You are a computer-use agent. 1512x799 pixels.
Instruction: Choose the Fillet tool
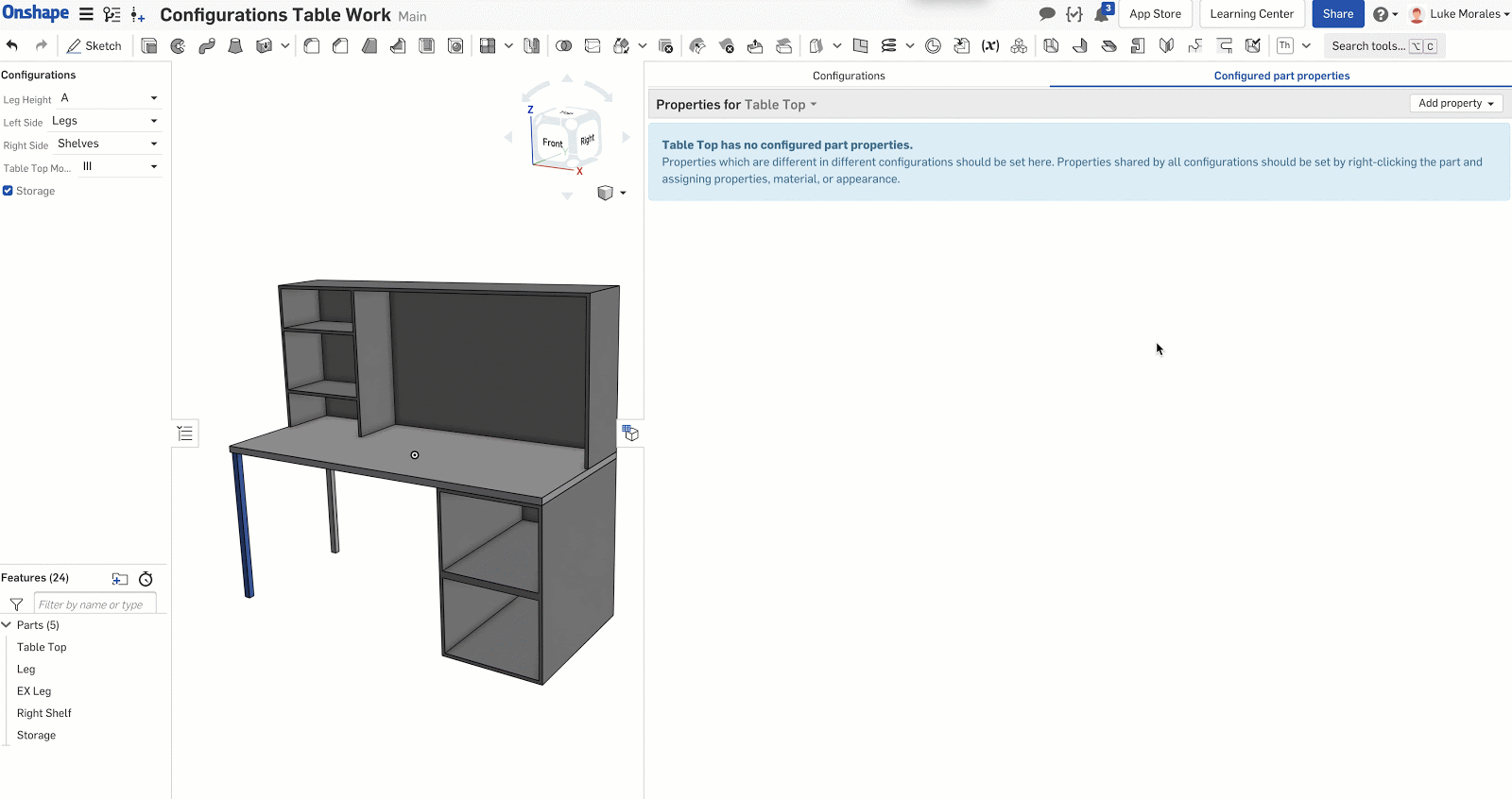(312, 45)
